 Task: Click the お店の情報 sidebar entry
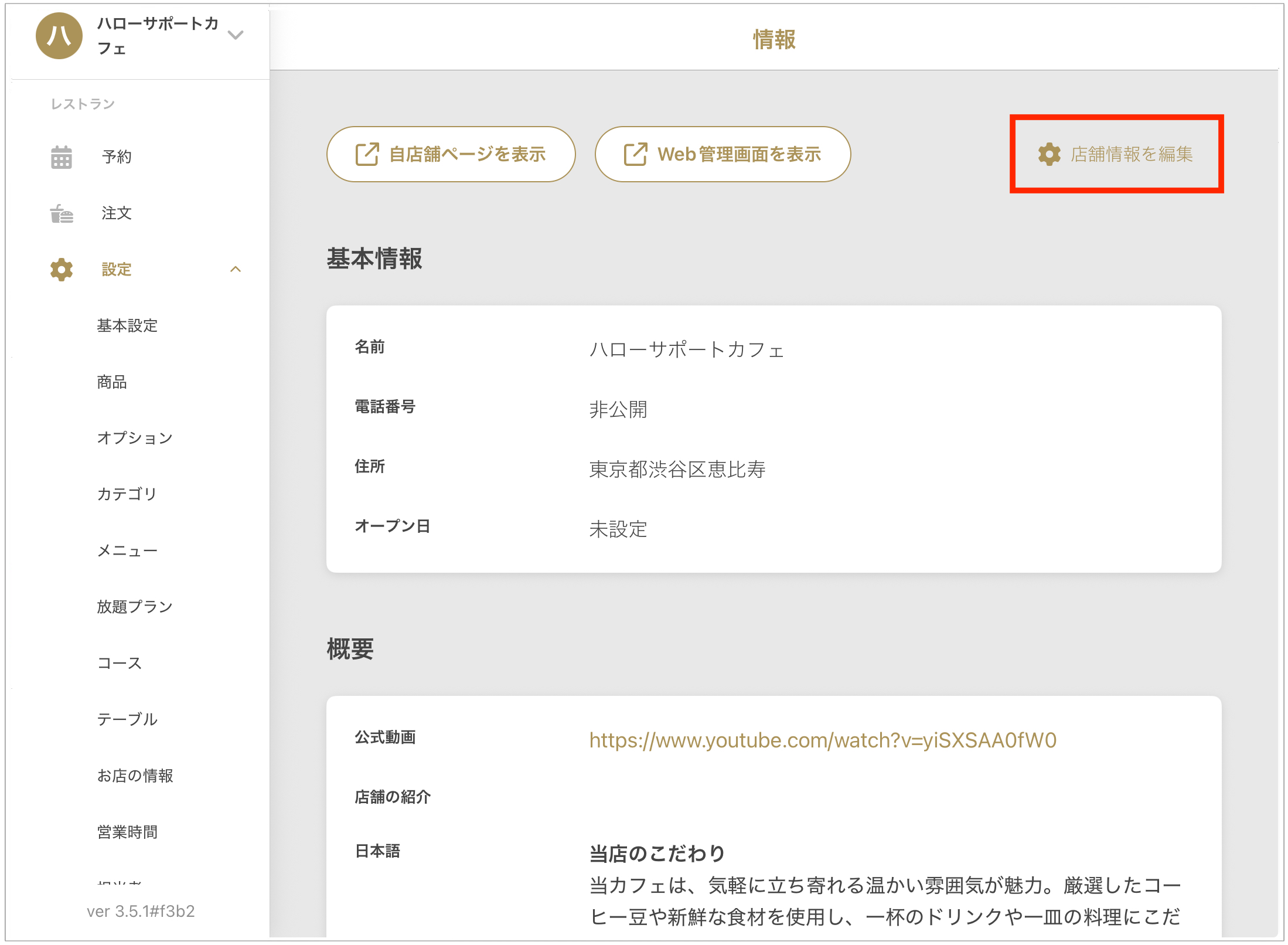click(135, 776)
